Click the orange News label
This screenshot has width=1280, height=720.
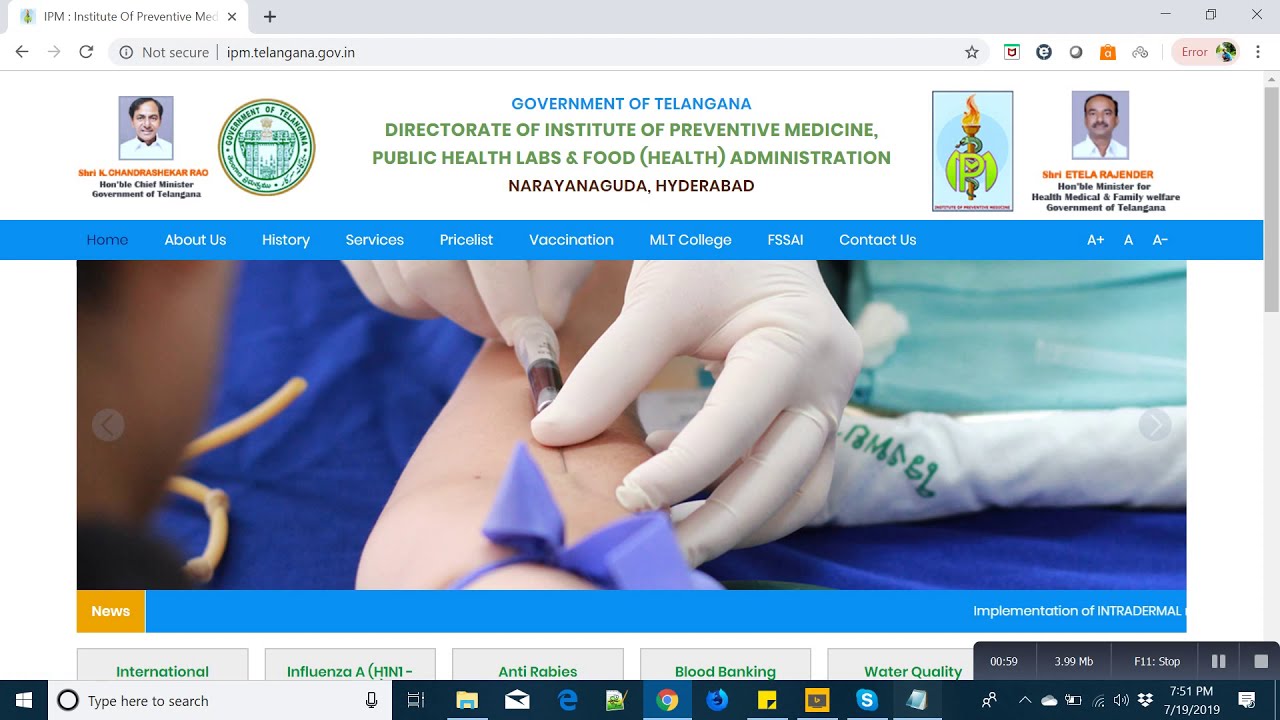pos(111,611)
